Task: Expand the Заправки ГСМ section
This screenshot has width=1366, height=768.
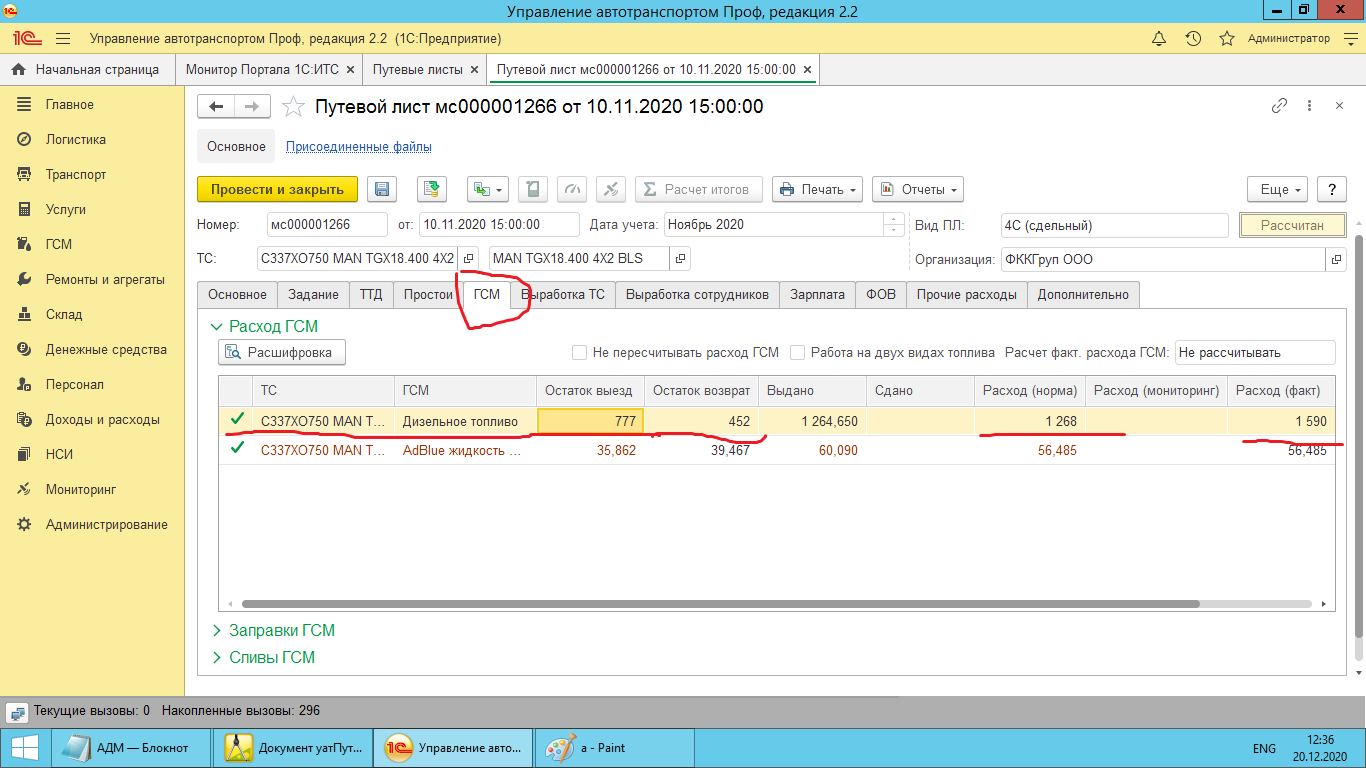Action: (281, 630)
